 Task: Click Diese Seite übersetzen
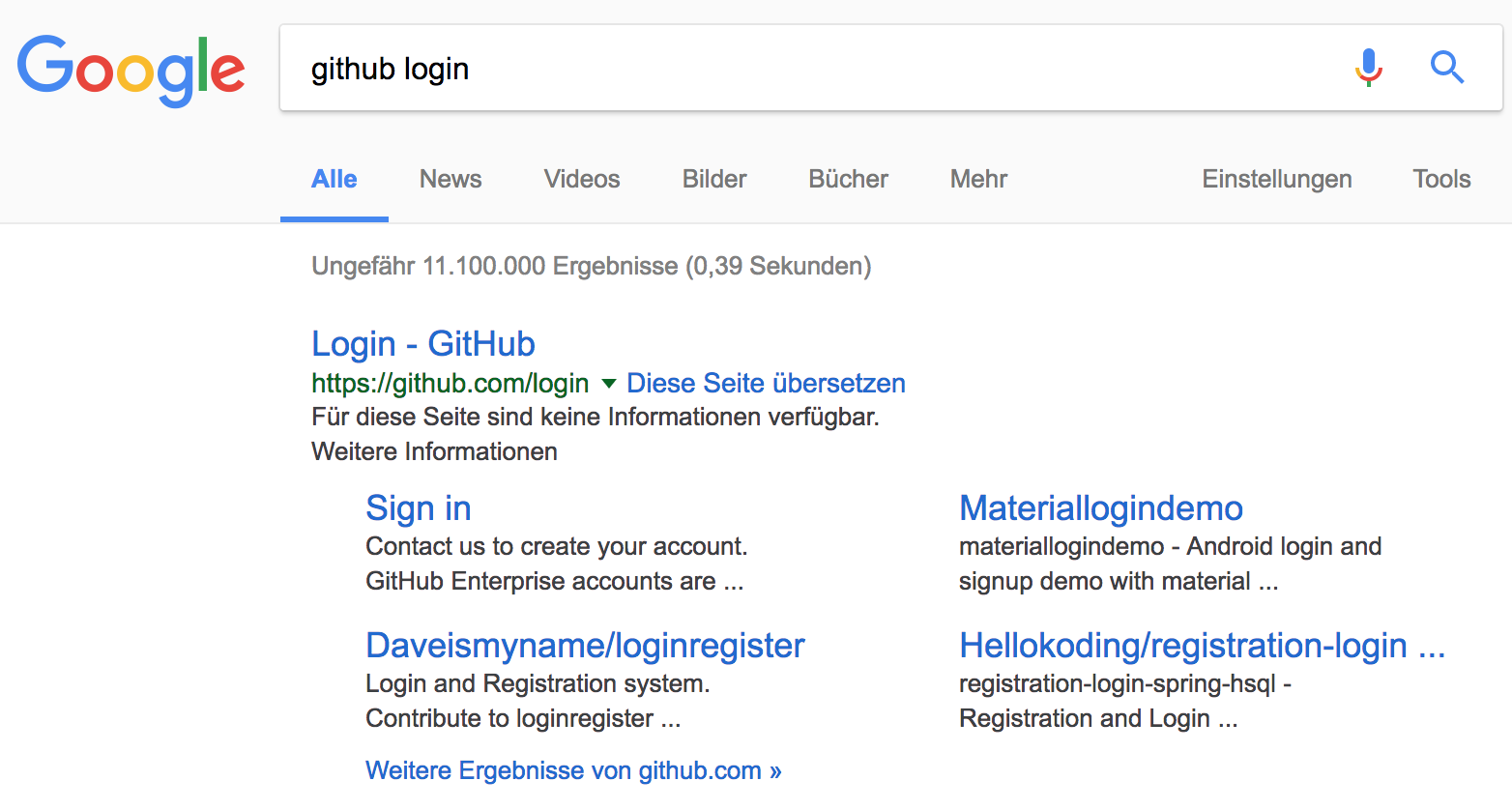(765, 383)
